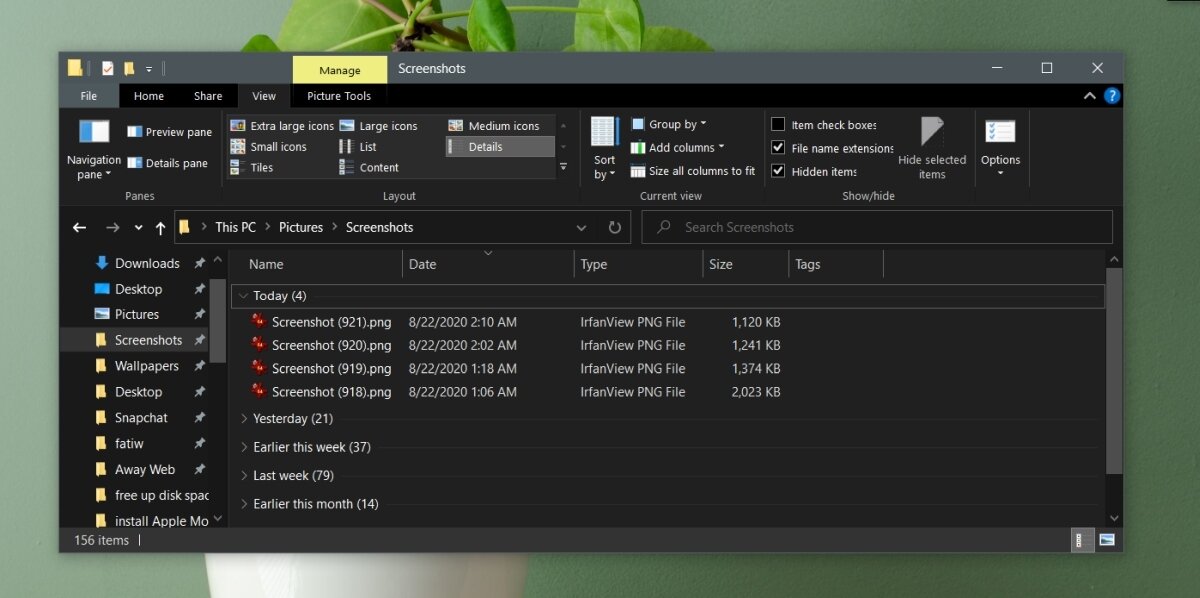
Task: Click the Navigation pane icon
Action: coord(93,132)
